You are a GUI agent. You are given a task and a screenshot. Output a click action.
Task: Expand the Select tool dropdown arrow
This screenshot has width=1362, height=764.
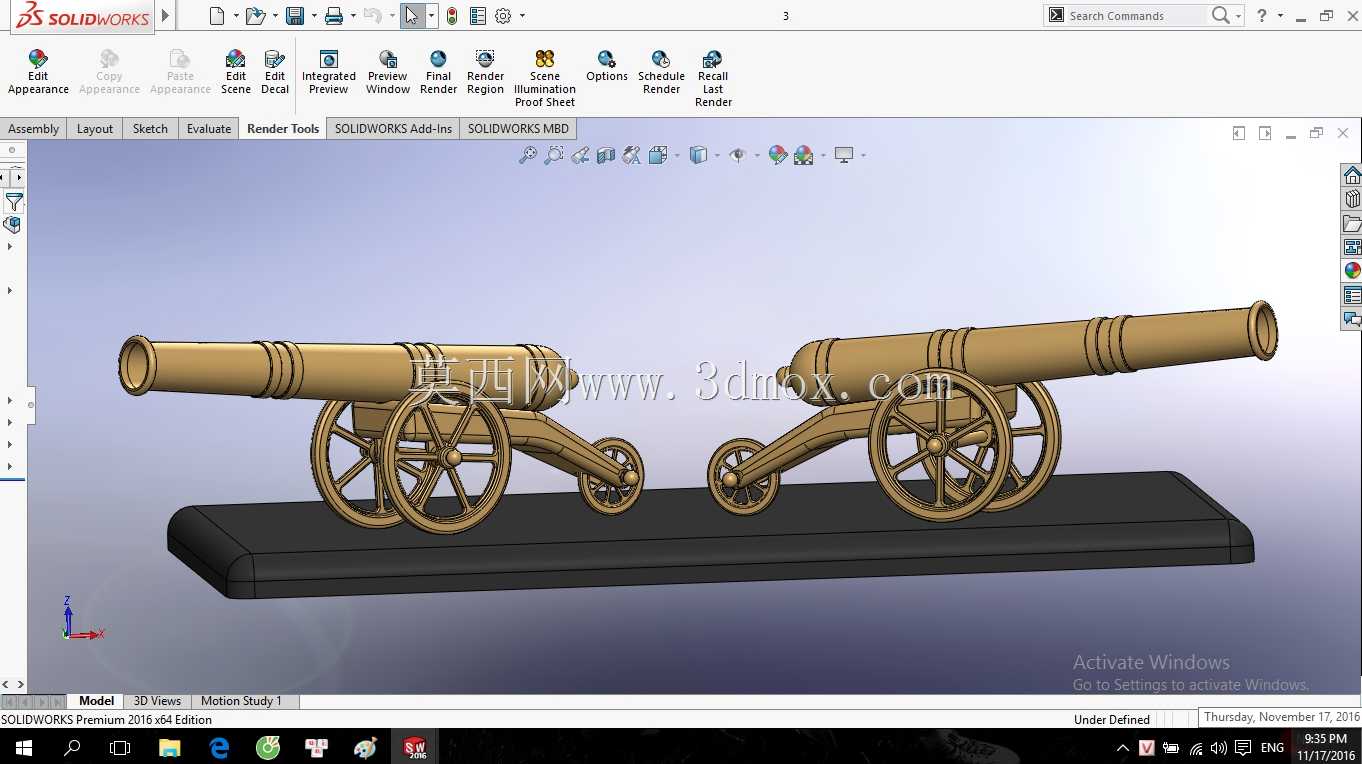point(431,16)
